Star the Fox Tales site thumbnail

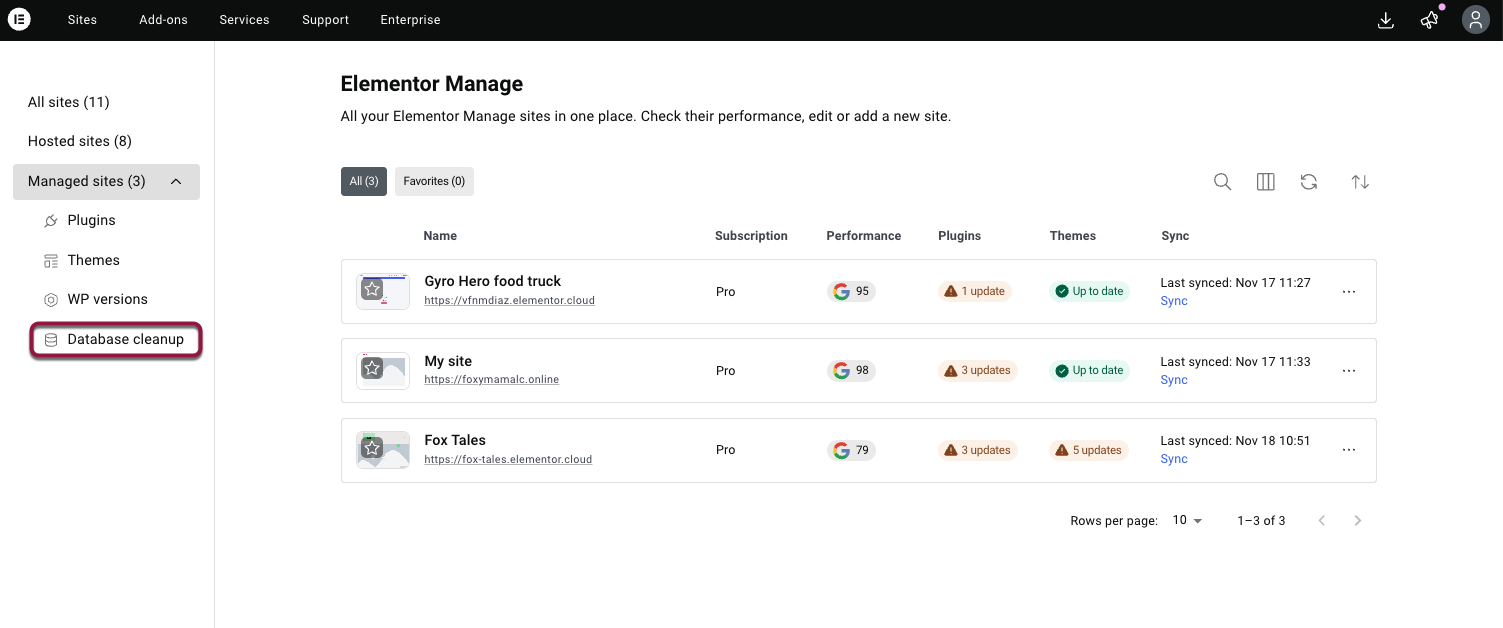tap(372, 449)
